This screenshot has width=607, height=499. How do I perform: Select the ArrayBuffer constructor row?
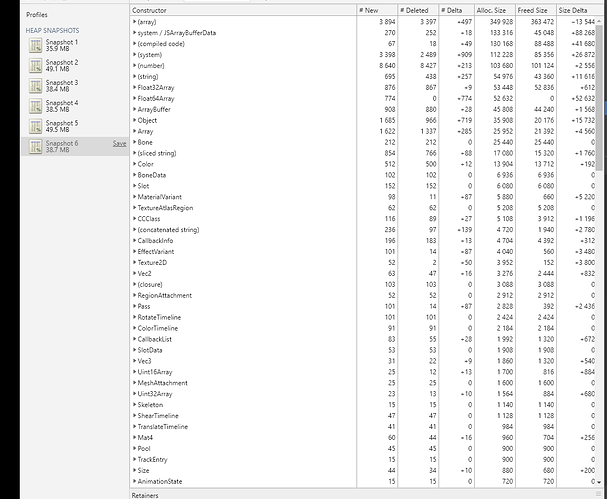point(363,110)
